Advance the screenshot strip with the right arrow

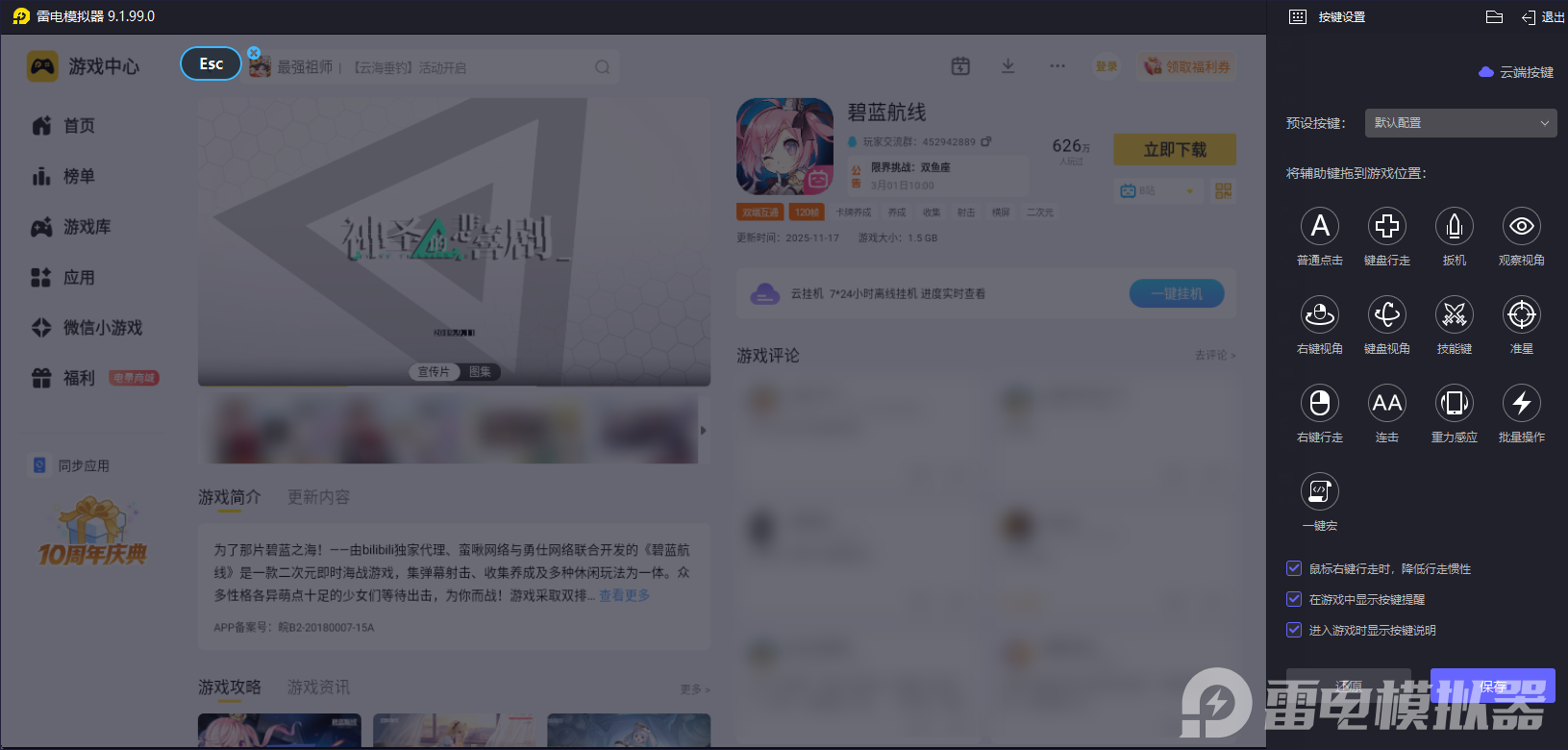[x=703, y=430]
